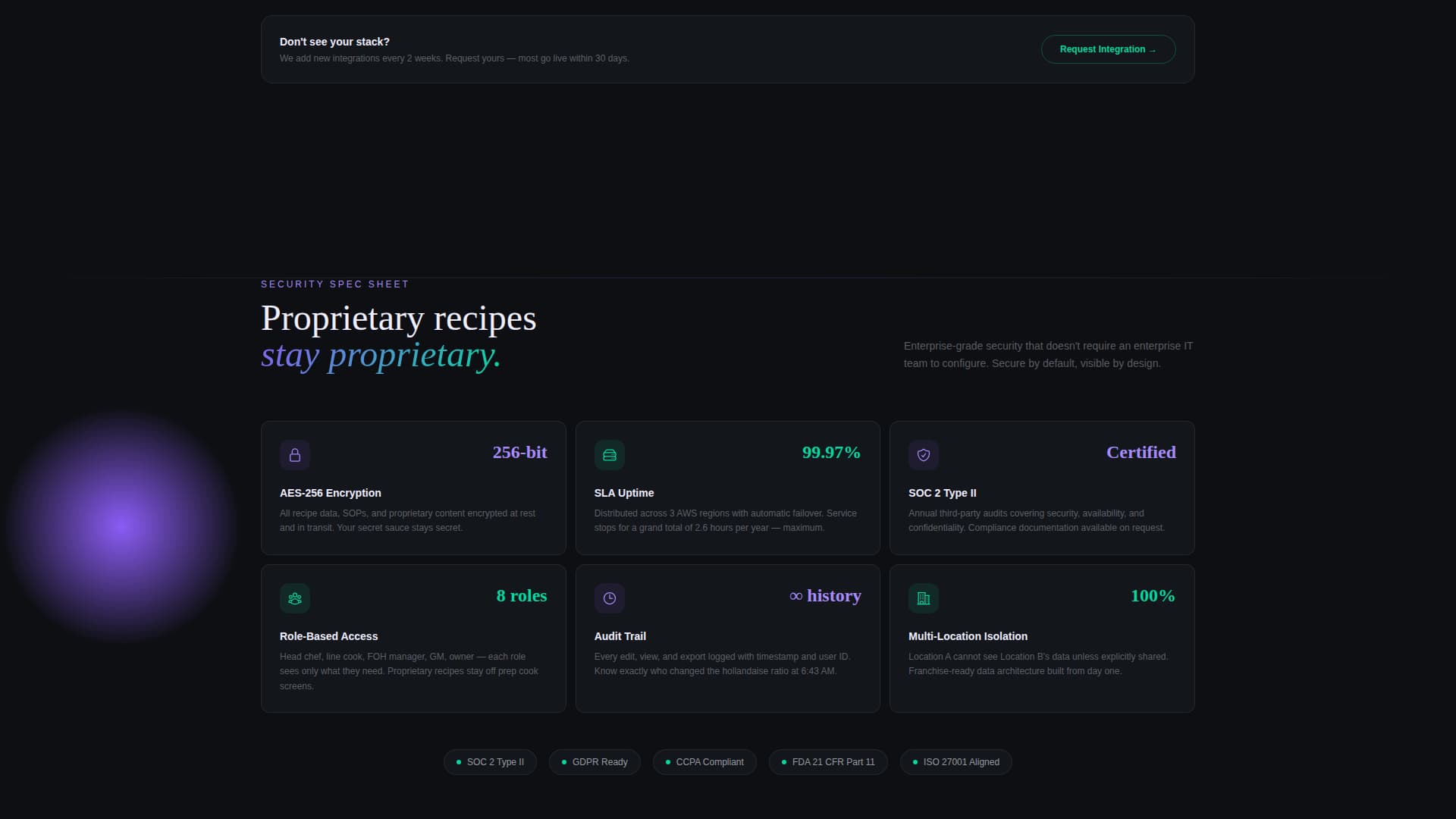Click the Multi-Location Isolation building icon

[924, 598]
